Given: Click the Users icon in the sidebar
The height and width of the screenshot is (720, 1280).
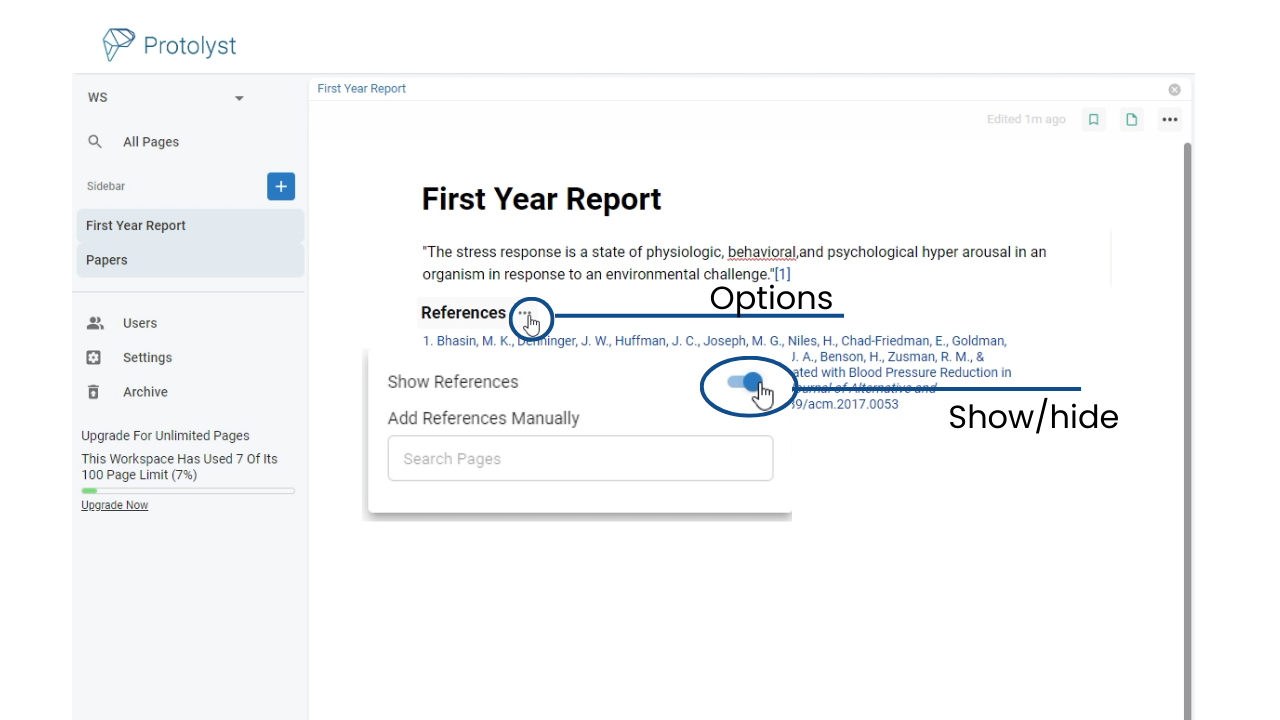Looking at the screenshot, I should tap(95, 323).
